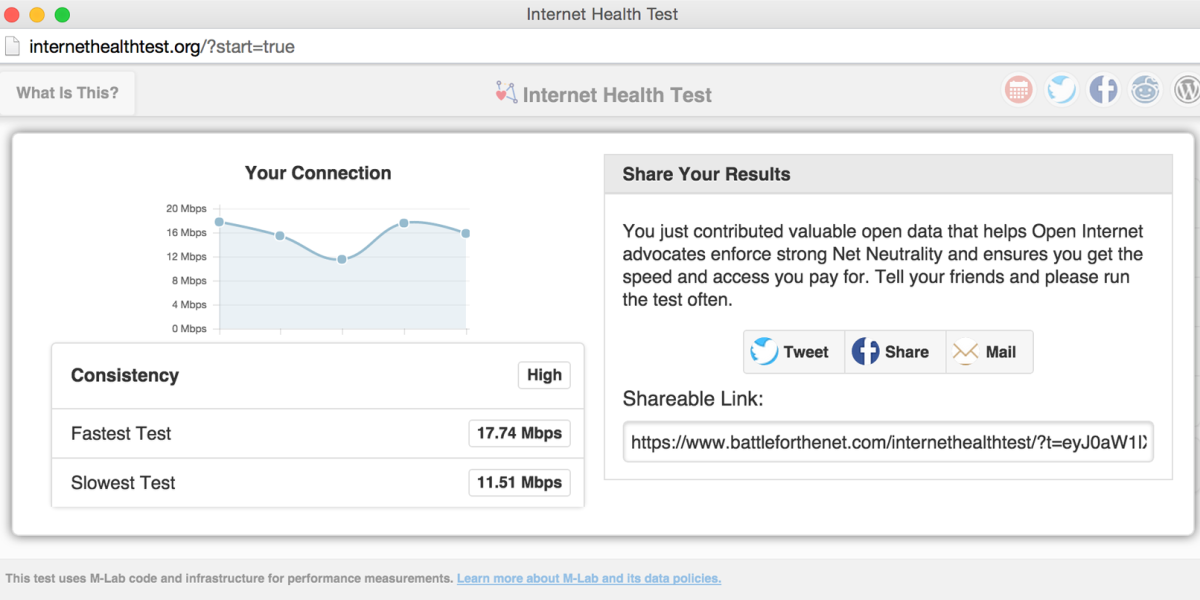Open the Twitter bird icon in header
The height and width of the screenshot is (600, 1200).
(1061, 90)
